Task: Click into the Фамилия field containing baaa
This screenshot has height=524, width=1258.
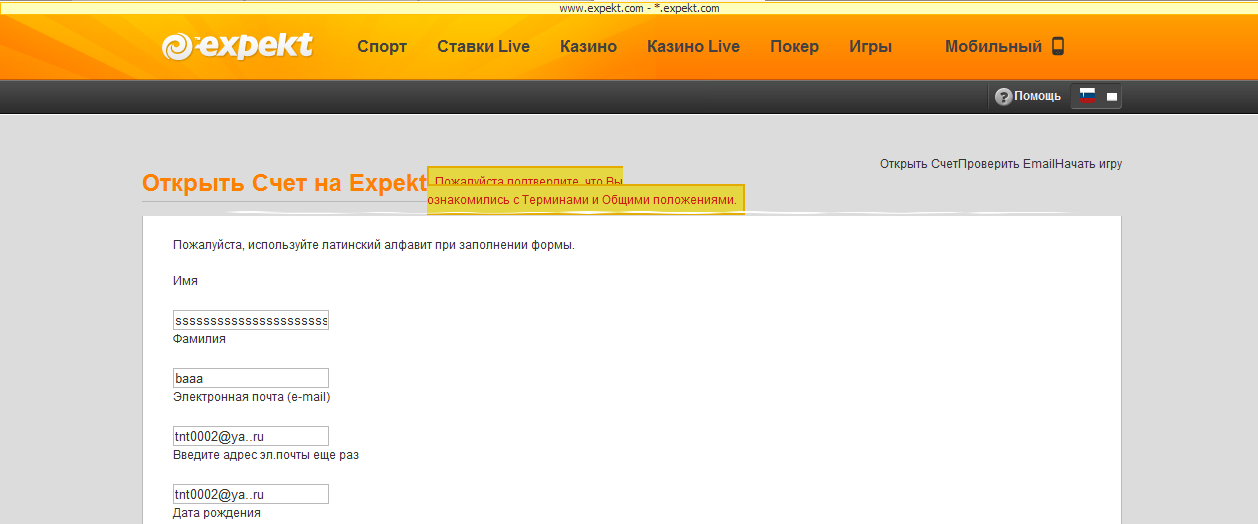Action: (251, 378)
